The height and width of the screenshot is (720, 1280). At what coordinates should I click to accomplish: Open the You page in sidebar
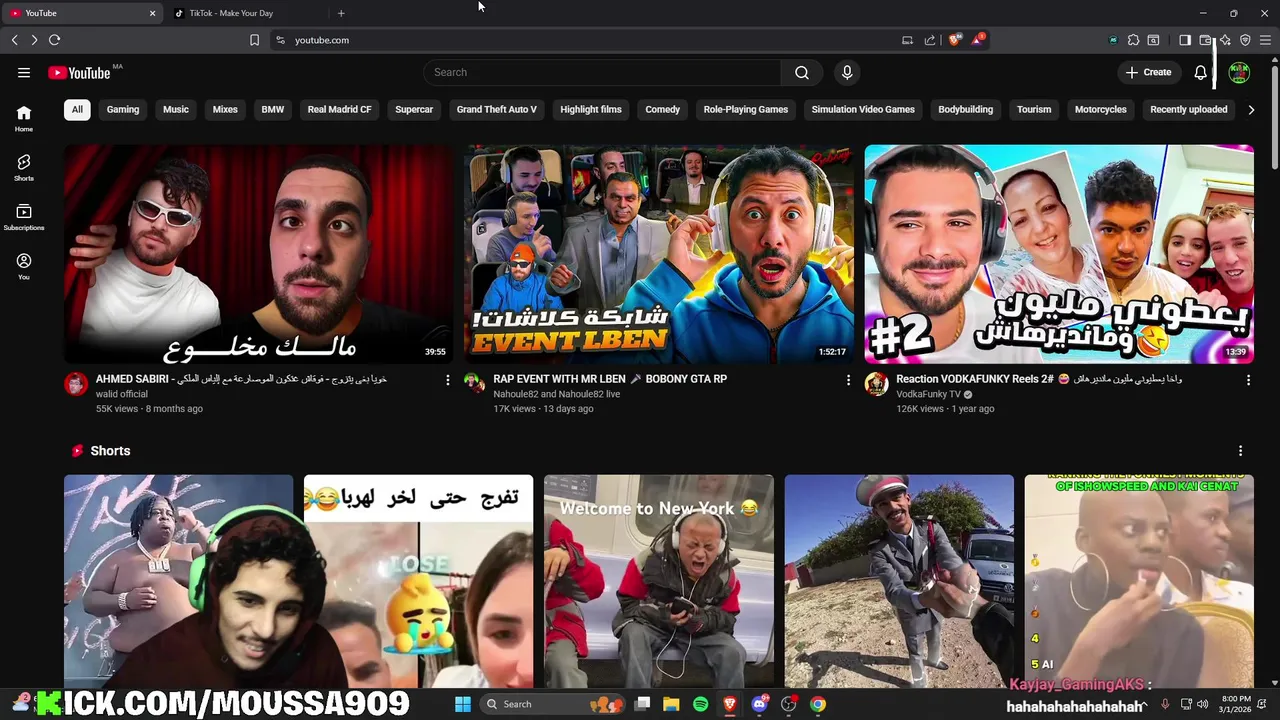point(24,266)
